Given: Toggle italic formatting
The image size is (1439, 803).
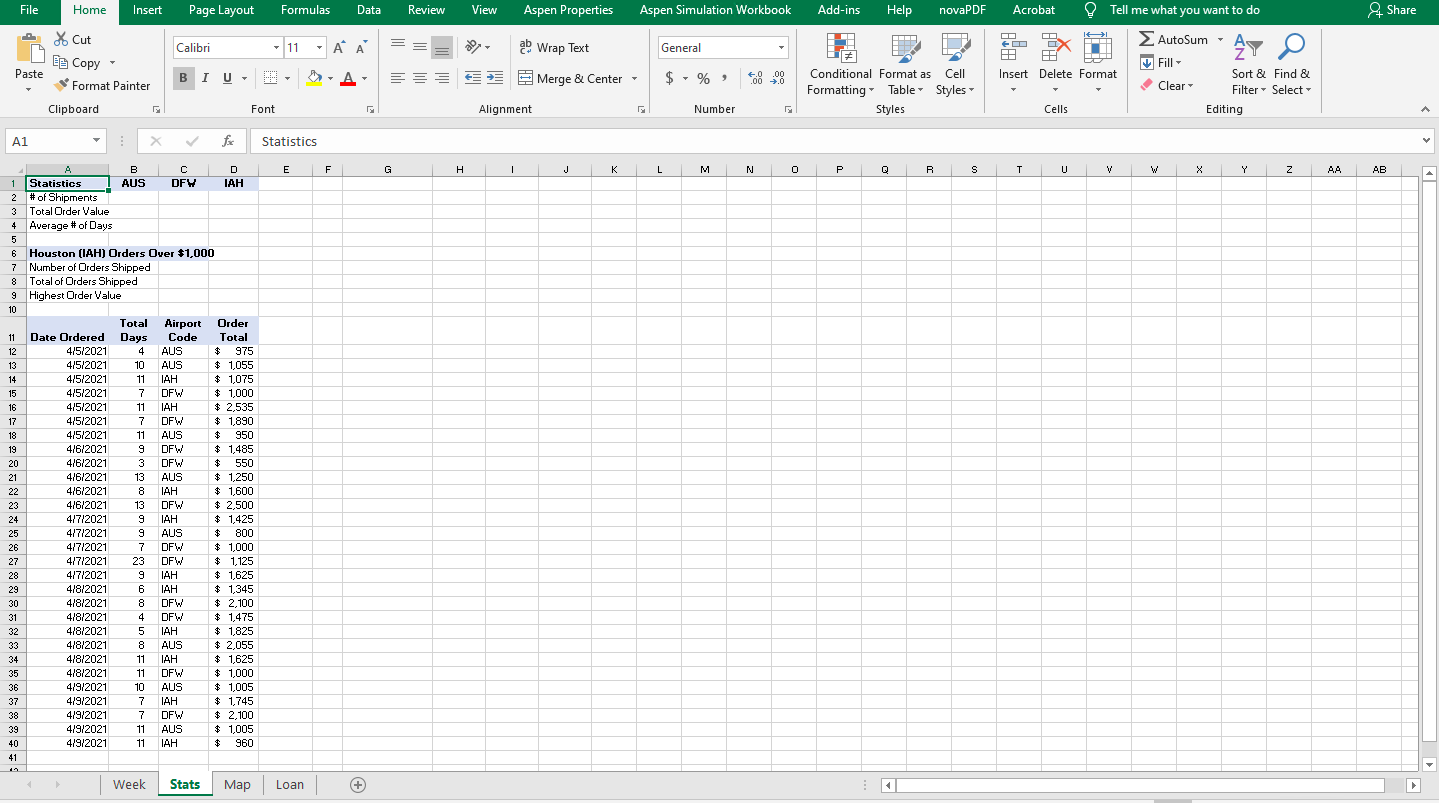Looking at the screenshot, I should coord(204,77).
